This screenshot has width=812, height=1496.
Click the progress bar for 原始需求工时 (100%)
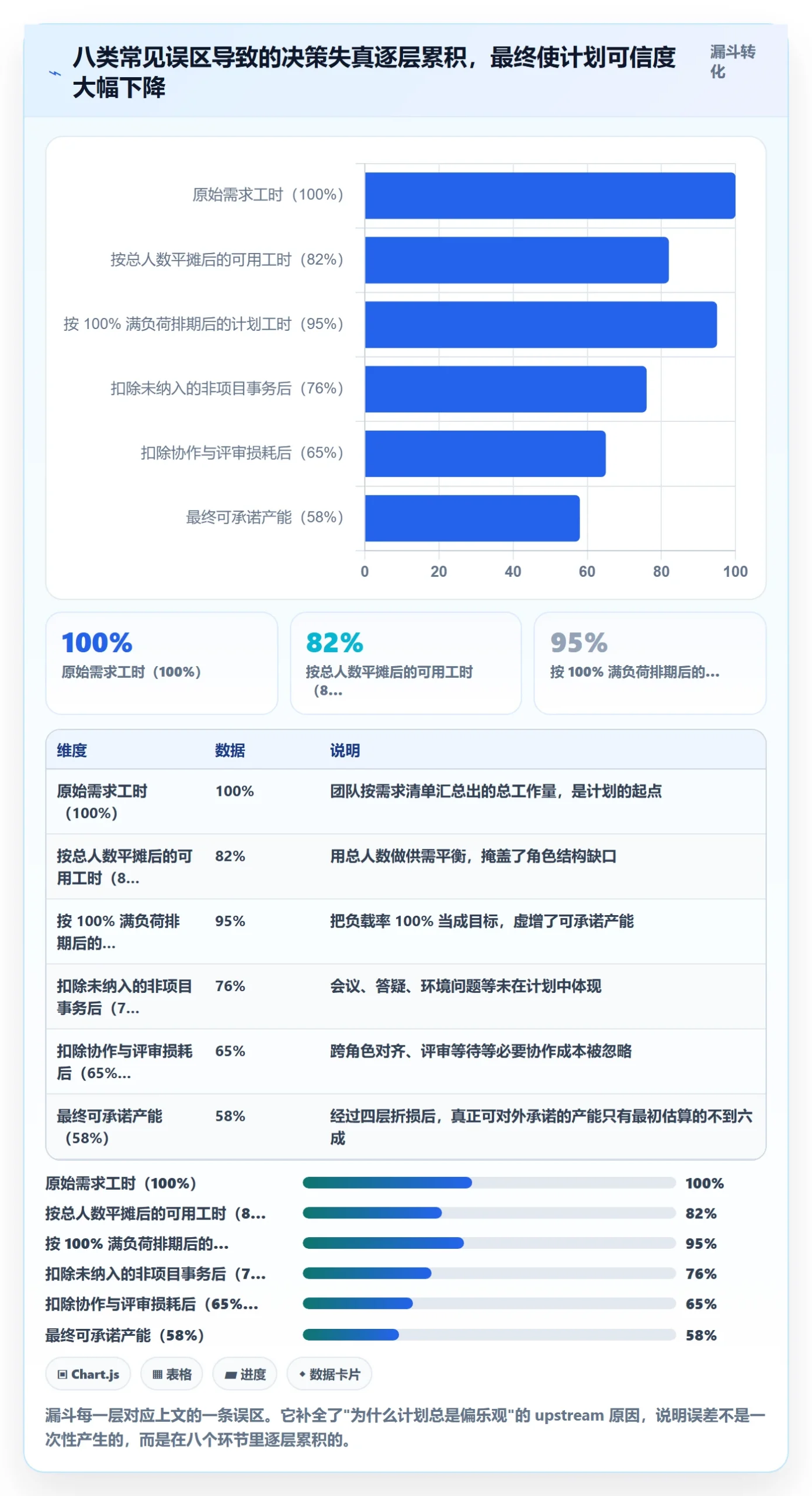pyautogui.click(x=489, y=1183)
